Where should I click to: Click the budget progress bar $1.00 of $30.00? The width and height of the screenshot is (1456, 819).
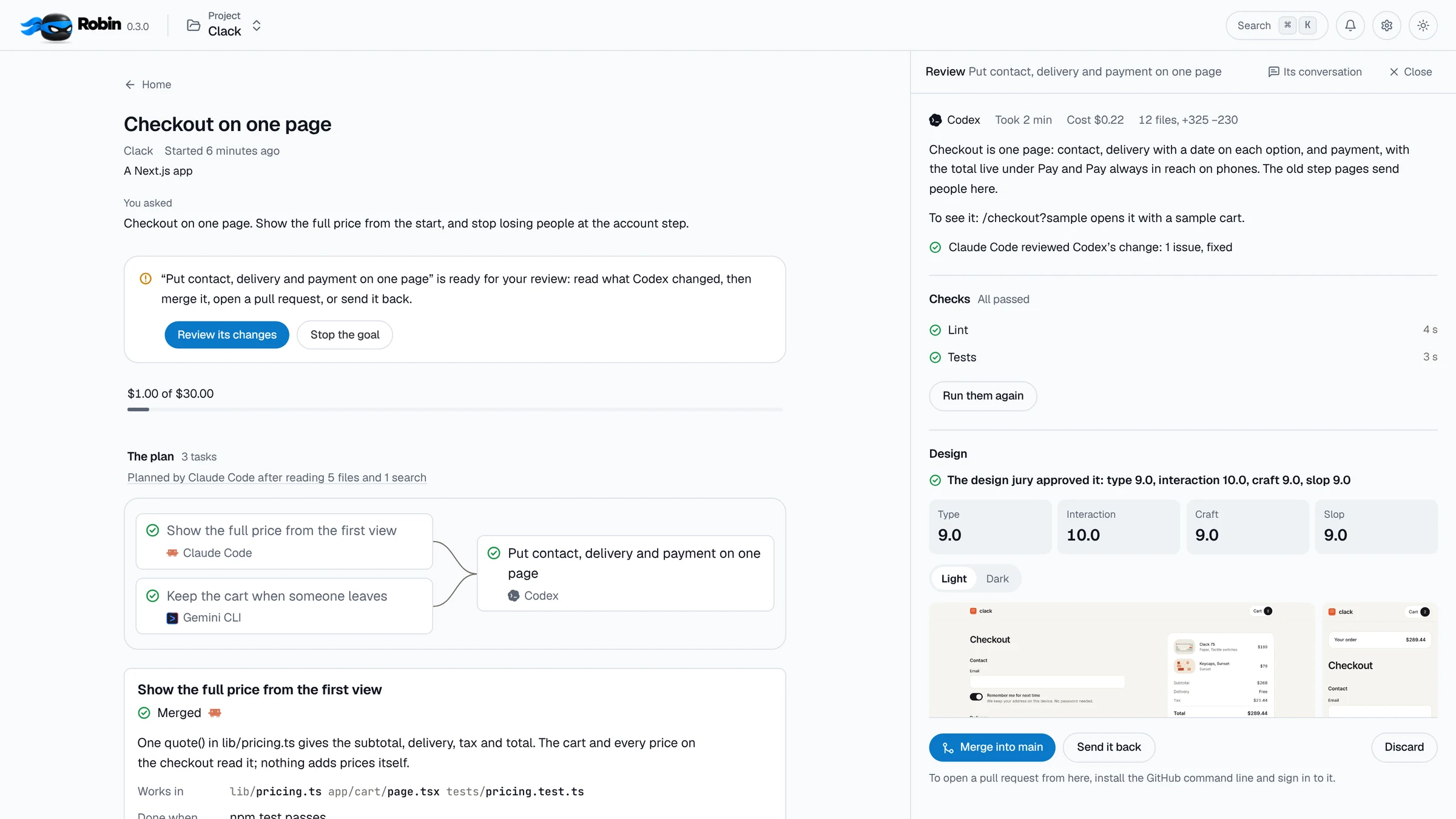(455, 409)
